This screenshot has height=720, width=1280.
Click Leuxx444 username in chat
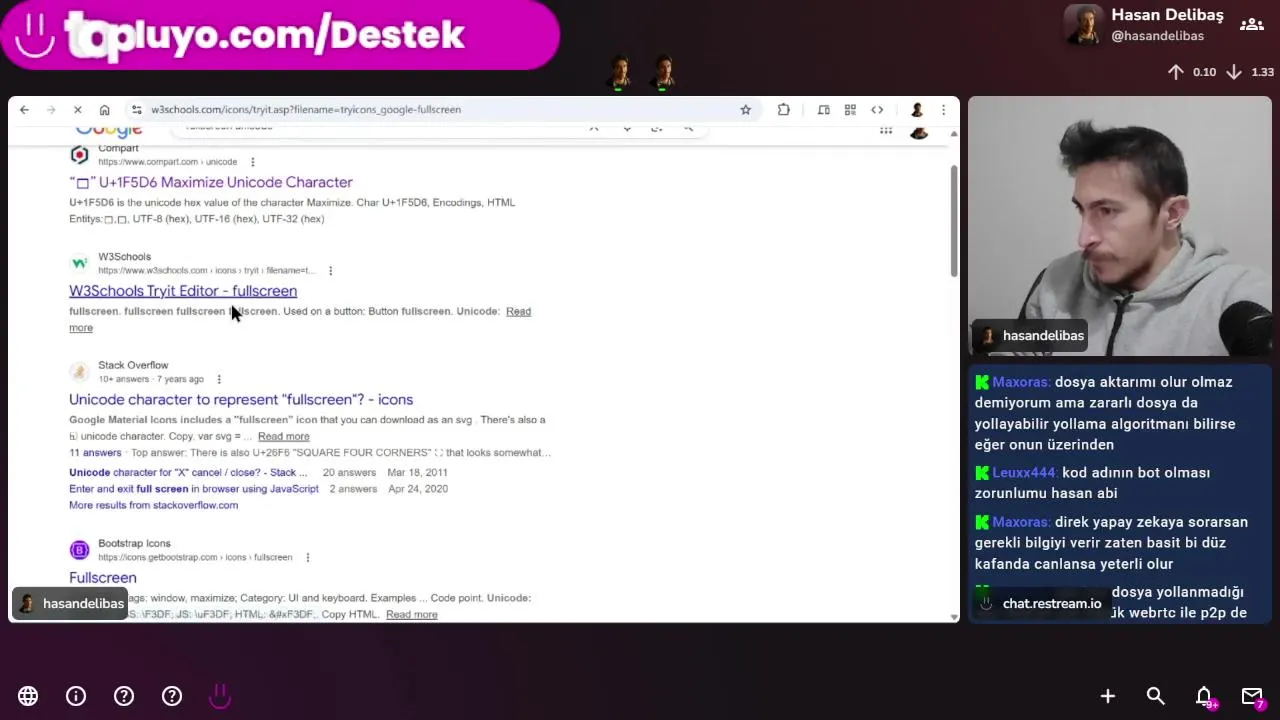[1024, 473]
